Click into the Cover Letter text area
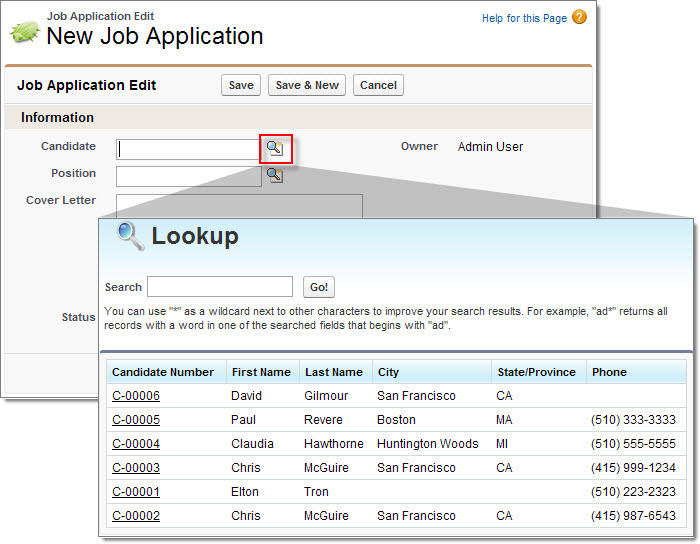 239,206
